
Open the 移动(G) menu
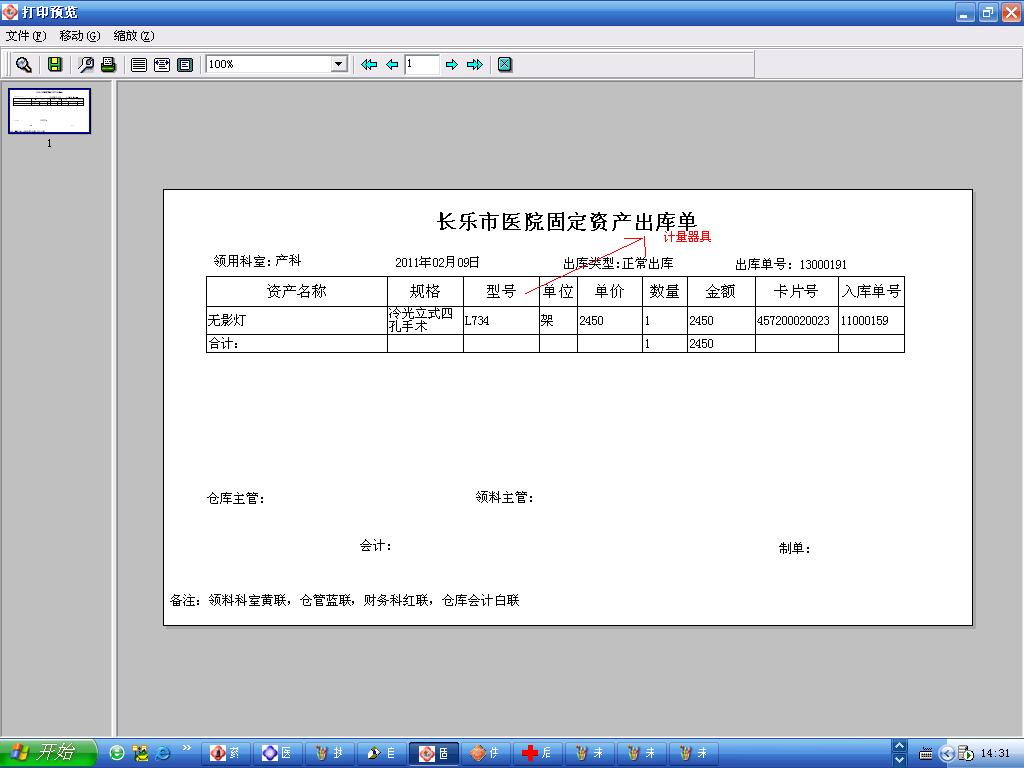click(x=80, y=36)
